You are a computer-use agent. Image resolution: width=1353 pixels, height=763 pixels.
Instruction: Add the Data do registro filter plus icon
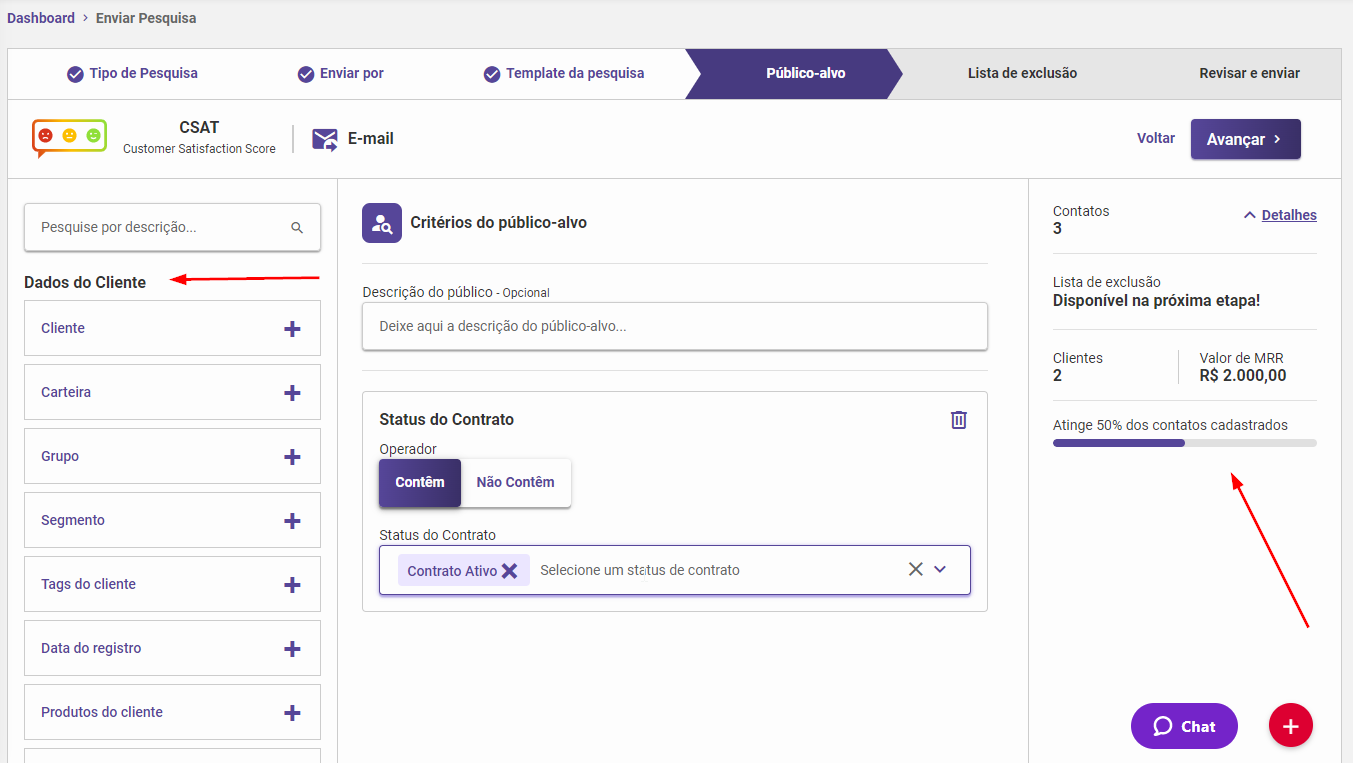pos(292,649)
